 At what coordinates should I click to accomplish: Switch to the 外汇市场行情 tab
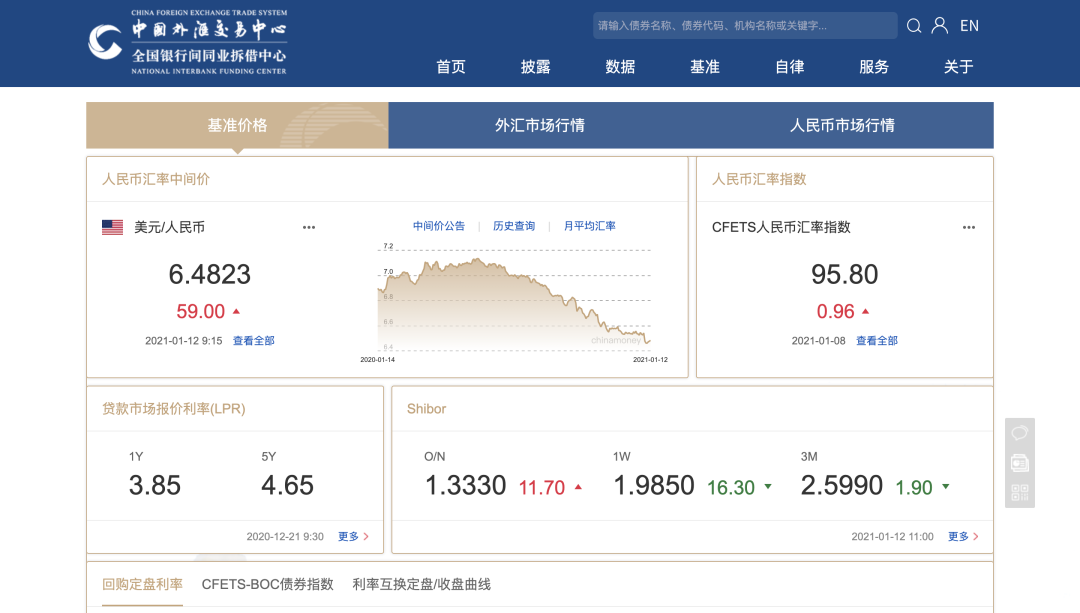[x=542, y=125]
